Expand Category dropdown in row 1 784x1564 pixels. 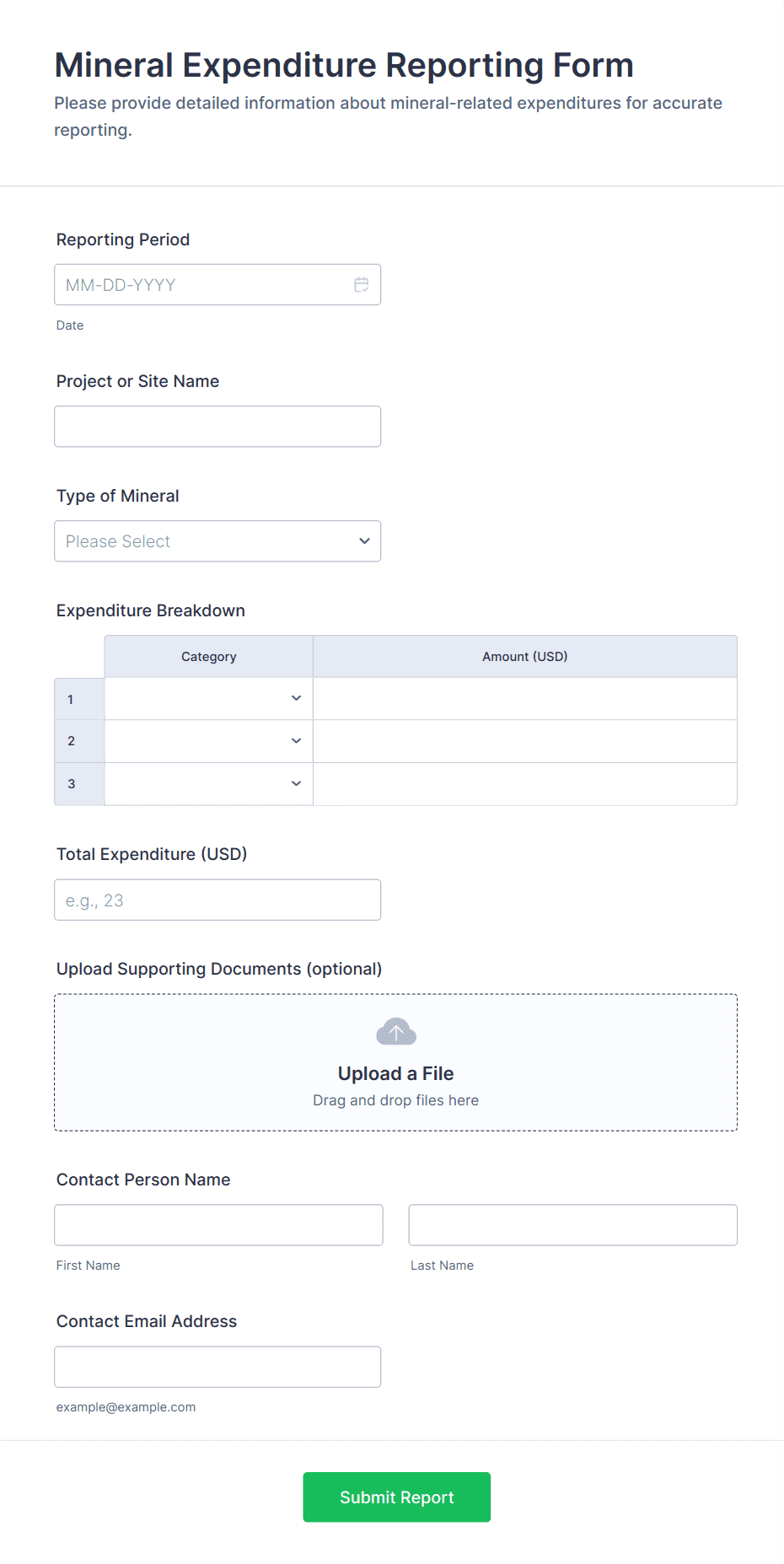(209, 699)
